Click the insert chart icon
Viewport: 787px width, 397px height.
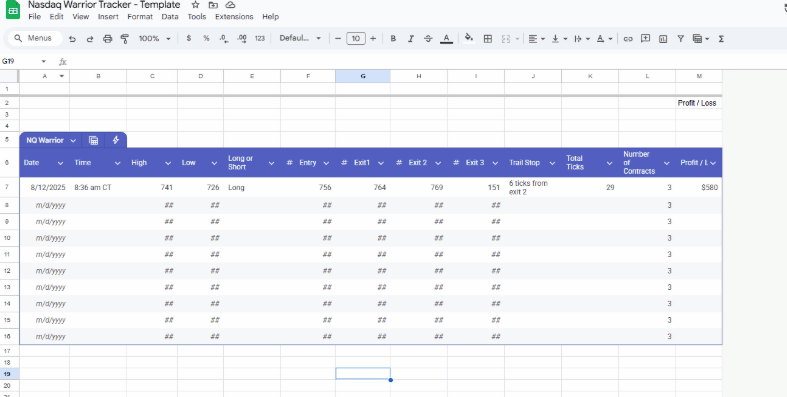663,39
